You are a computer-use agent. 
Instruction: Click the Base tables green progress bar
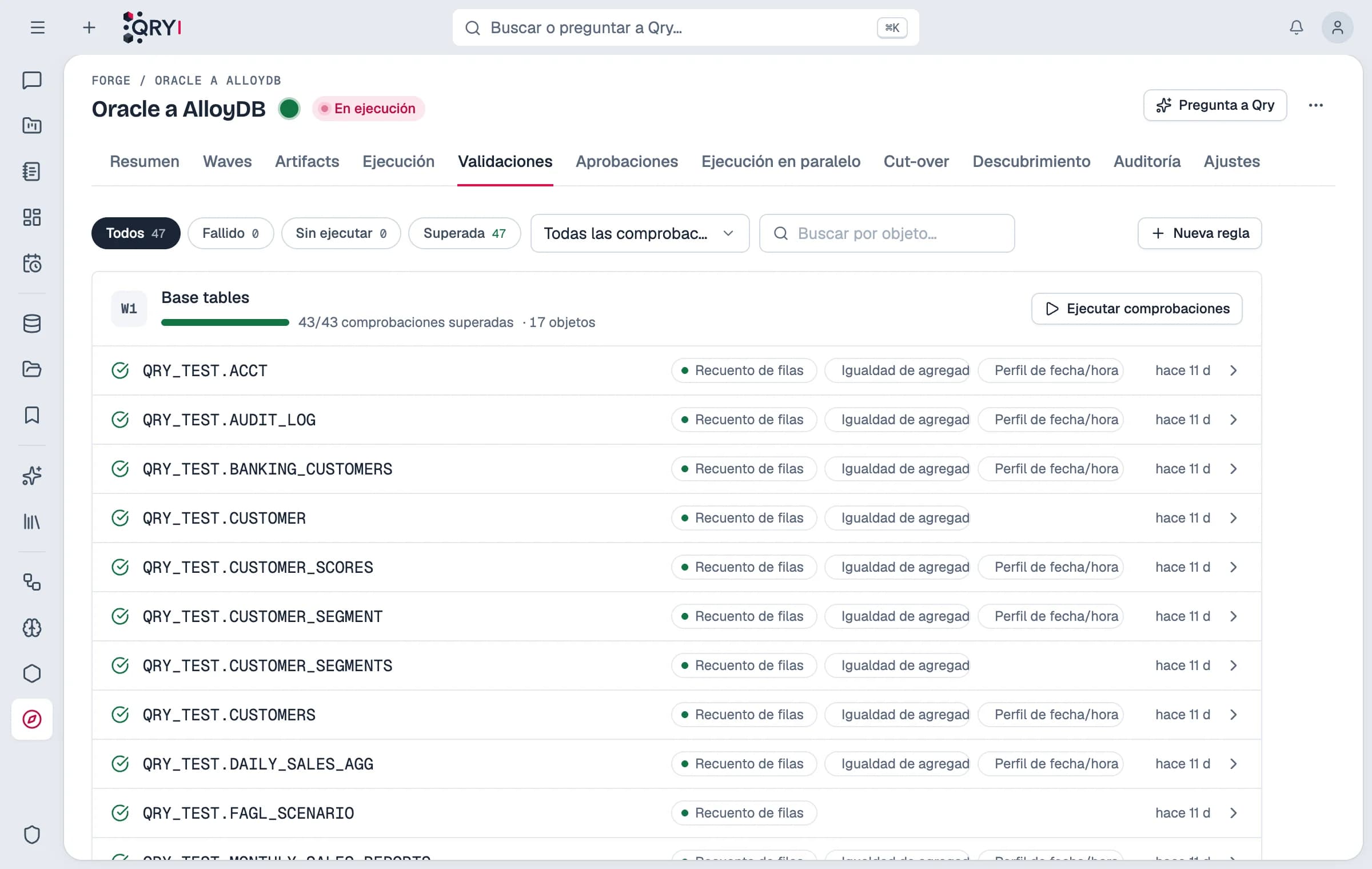[x=225, y=322]
